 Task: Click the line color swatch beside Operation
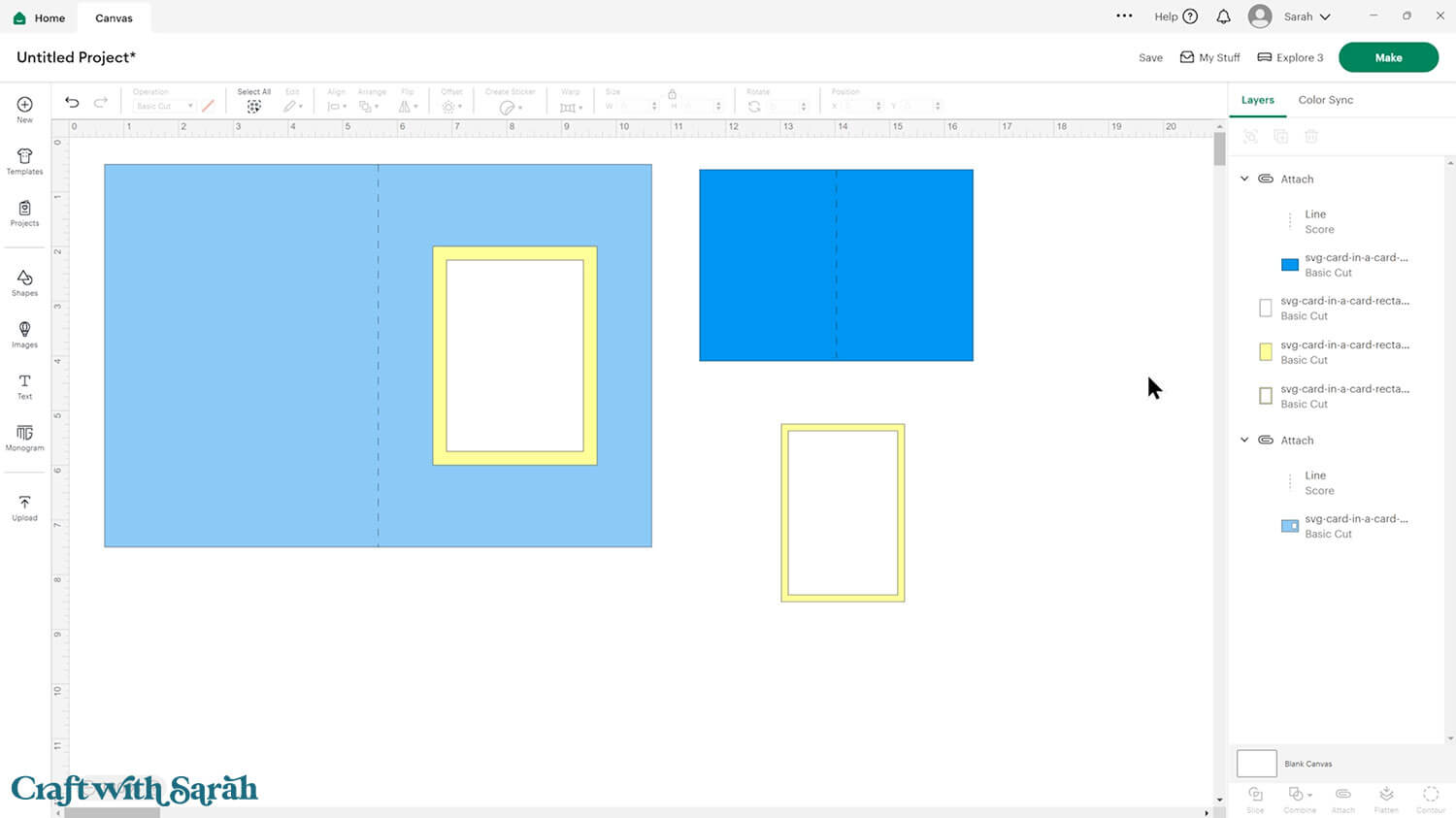pyautogui.click(x=208, y=106)
